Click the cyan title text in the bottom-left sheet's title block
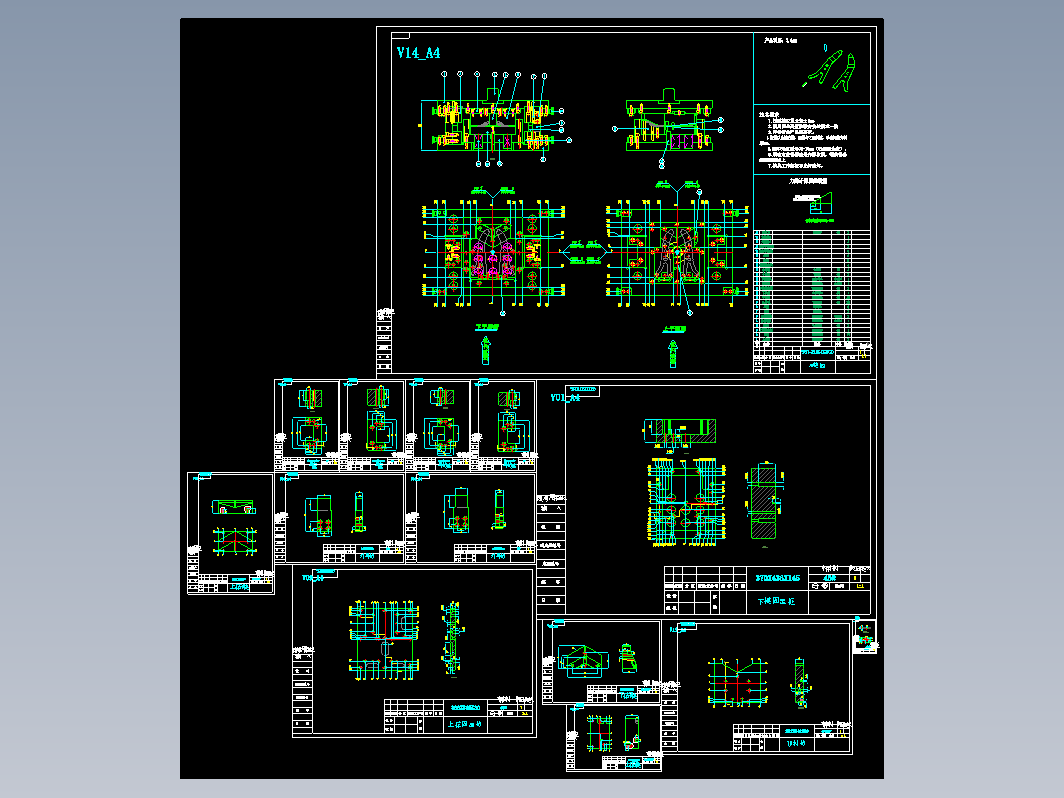The image size is (1064, 798). 464,724
